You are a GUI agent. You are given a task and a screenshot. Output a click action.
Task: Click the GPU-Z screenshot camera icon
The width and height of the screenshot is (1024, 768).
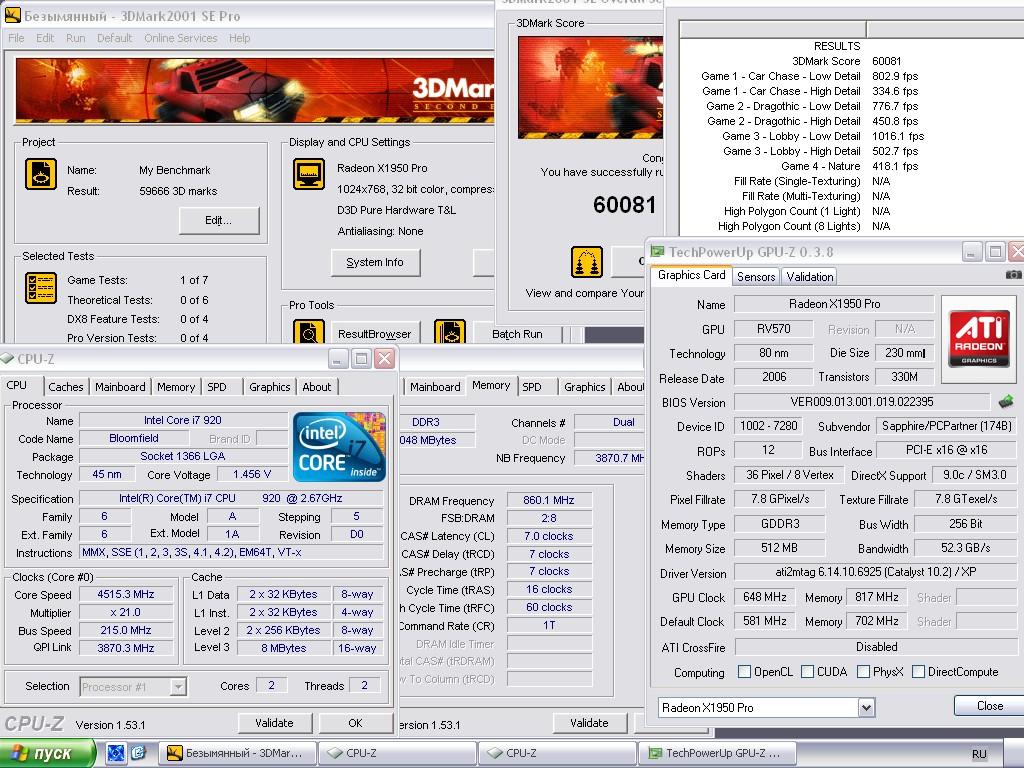(1014, 275)
